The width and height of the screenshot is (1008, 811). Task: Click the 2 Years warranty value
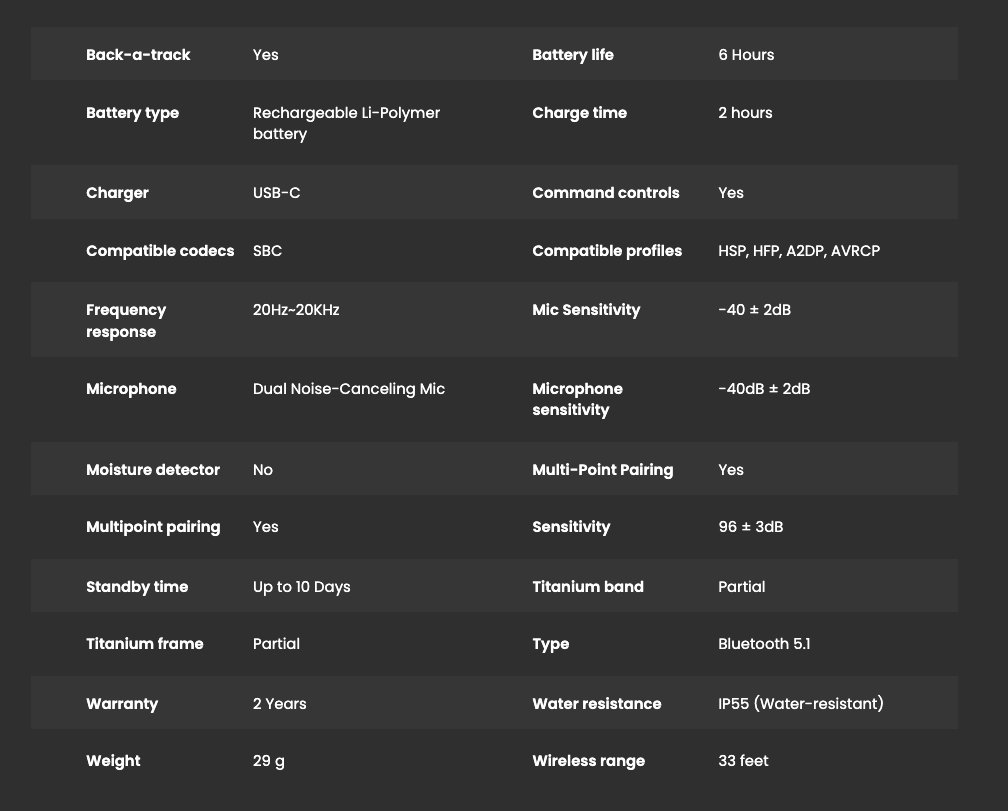pyautogui.click(x=280, y=704)
